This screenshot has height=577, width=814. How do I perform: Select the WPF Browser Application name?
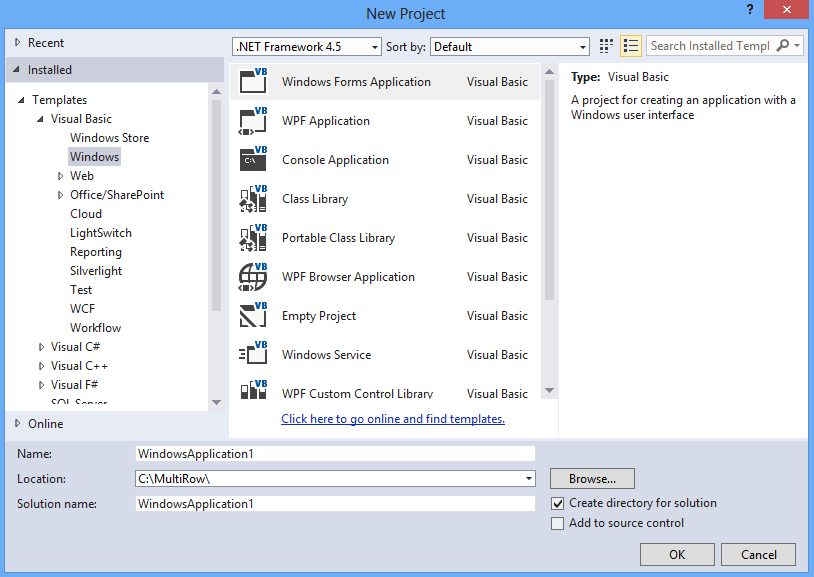(348, 277)
